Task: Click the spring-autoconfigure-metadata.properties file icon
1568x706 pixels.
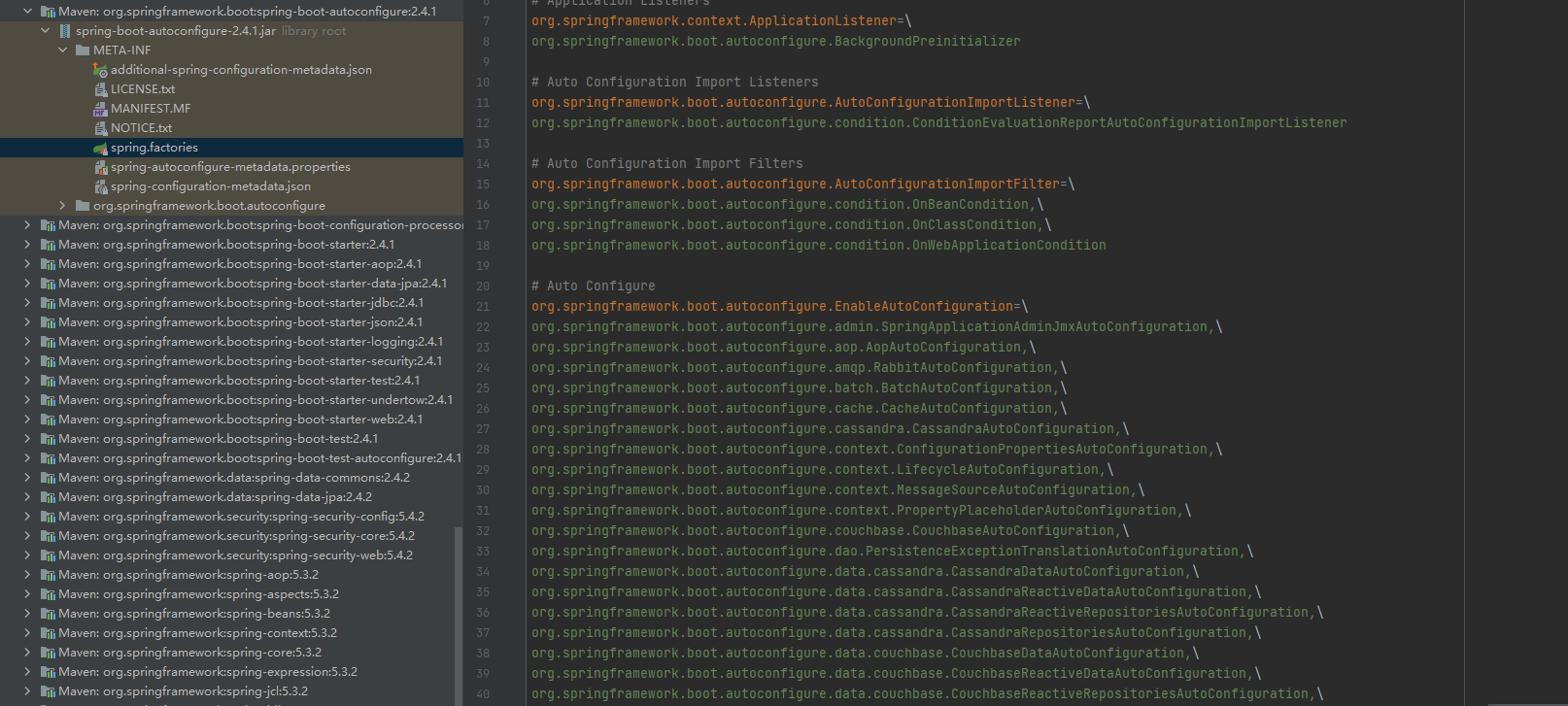Action: point(100,167)
